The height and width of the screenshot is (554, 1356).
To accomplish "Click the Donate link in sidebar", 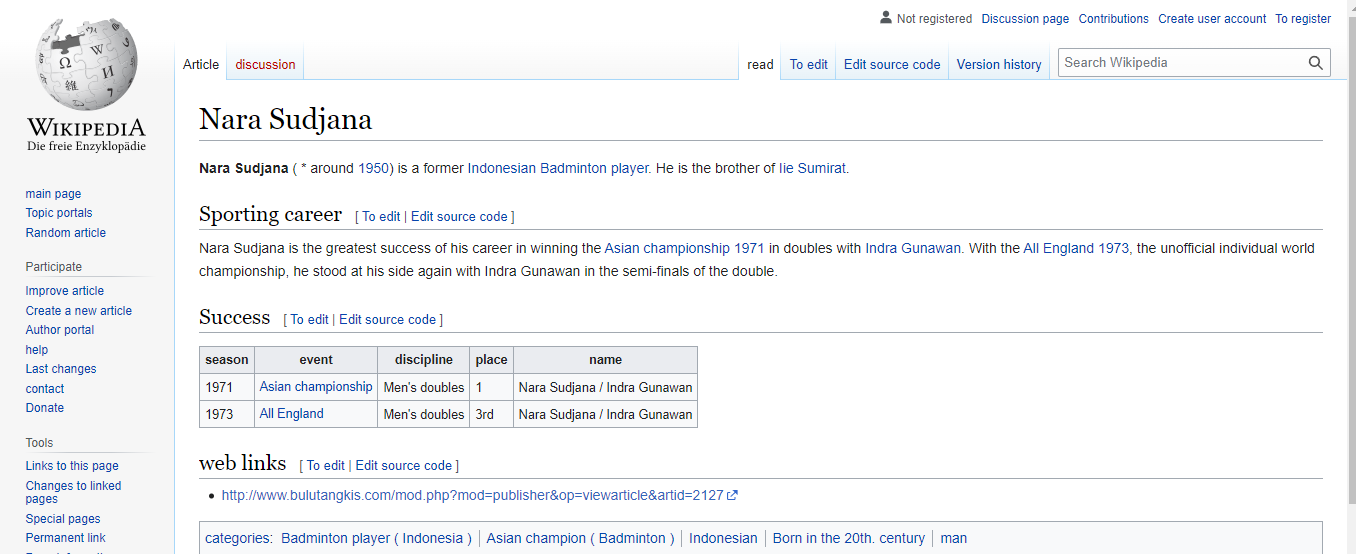I will (x=45, y=408).
